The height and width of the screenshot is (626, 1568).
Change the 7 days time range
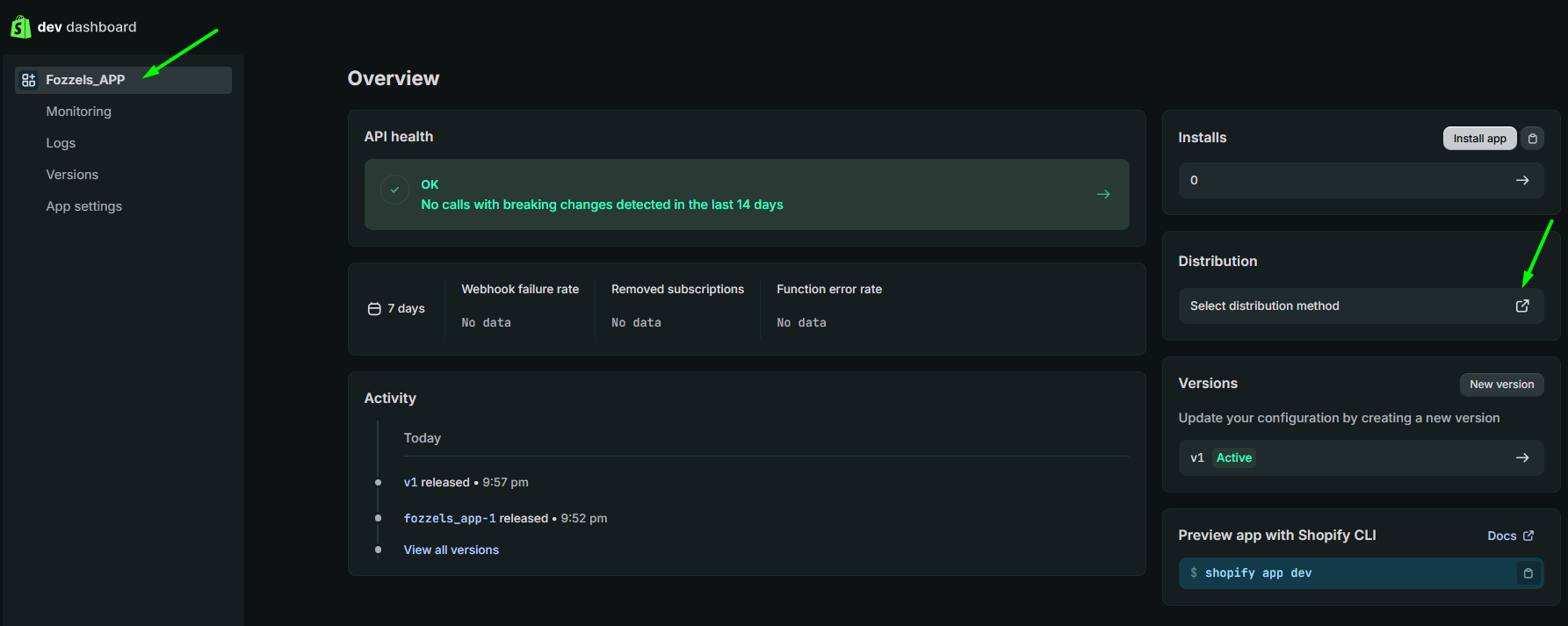(396, 309)
